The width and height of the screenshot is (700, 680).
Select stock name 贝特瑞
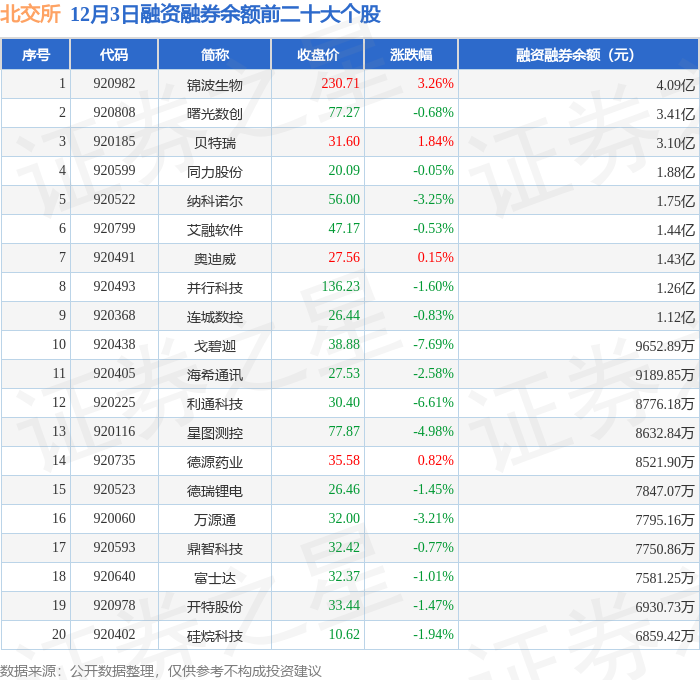click(x=215, y=143)
